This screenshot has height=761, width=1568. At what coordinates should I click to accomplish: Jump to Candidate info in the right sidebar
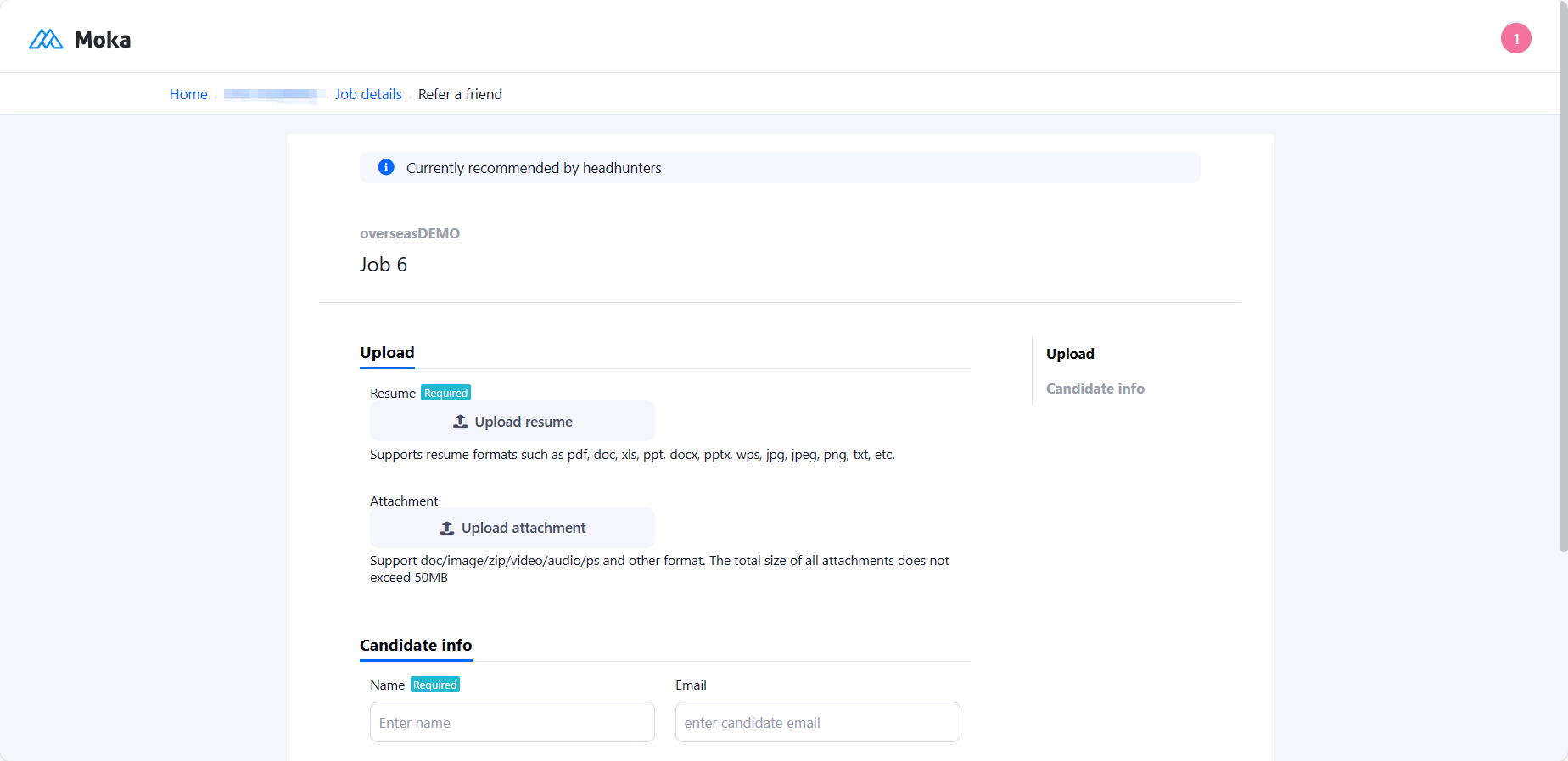tap(1095, 389)
